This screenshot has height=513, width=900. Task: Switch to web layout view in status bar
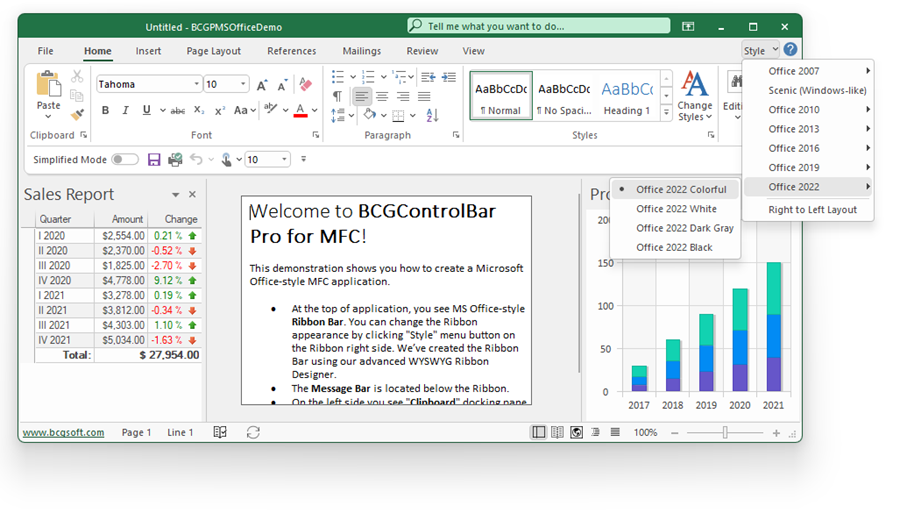coord(576,432)
